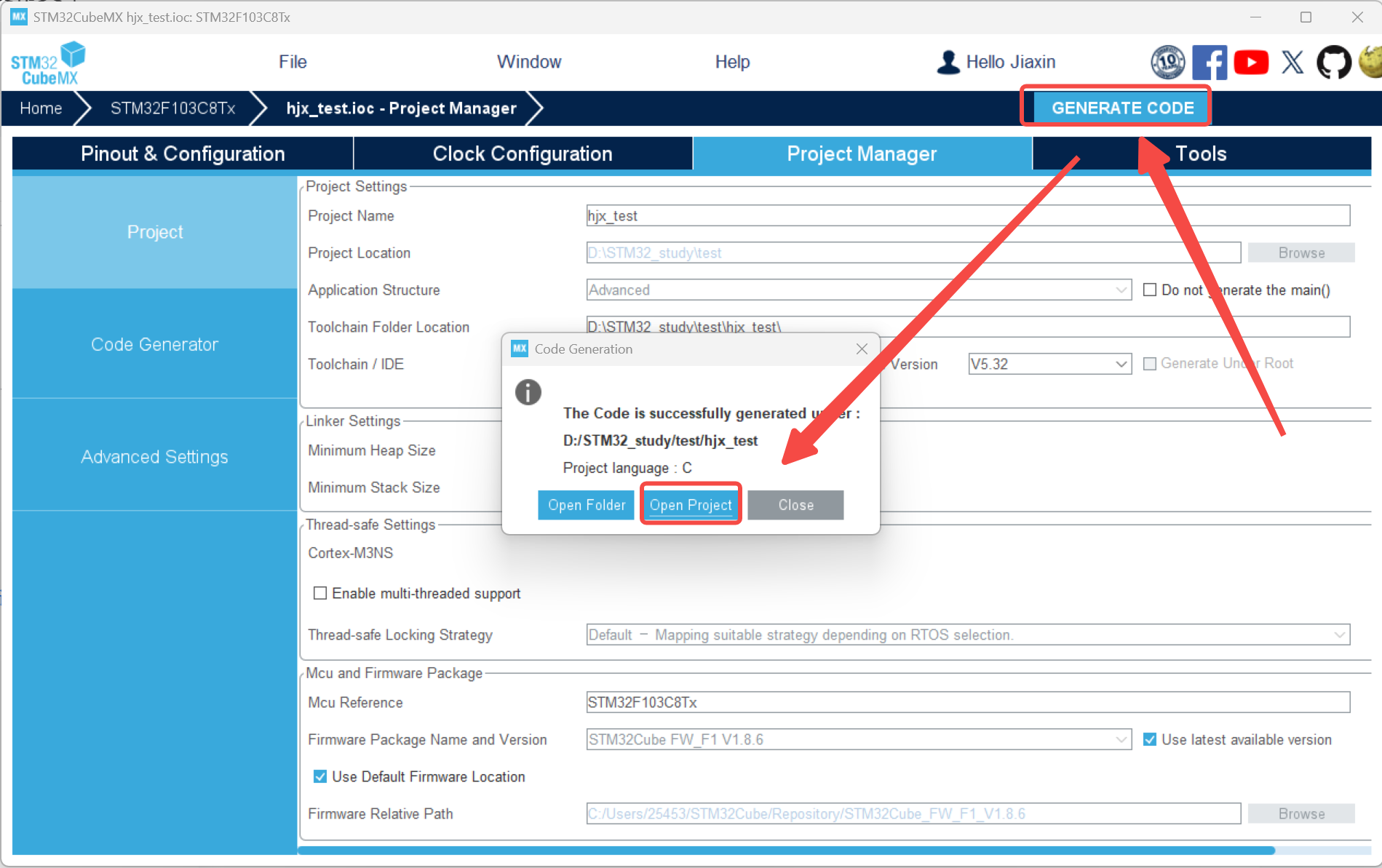Click the Minimum Heap Size label
The width and height of the screenshot is (1382, 868).
point(371,450)
